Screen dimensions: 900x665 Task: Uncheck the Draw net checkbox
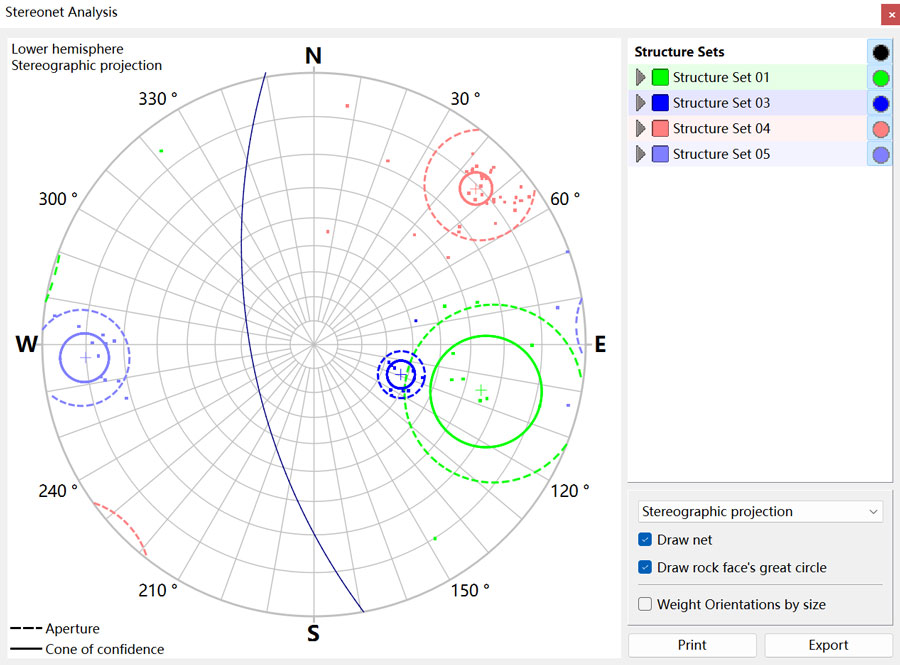tap(645, 540)
